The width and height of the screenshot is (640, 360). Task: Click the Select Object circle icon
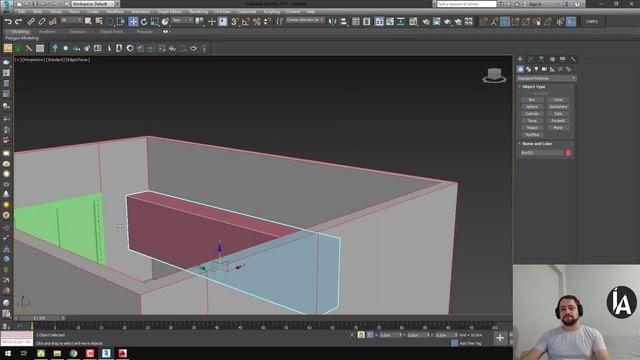click(110, 22)
